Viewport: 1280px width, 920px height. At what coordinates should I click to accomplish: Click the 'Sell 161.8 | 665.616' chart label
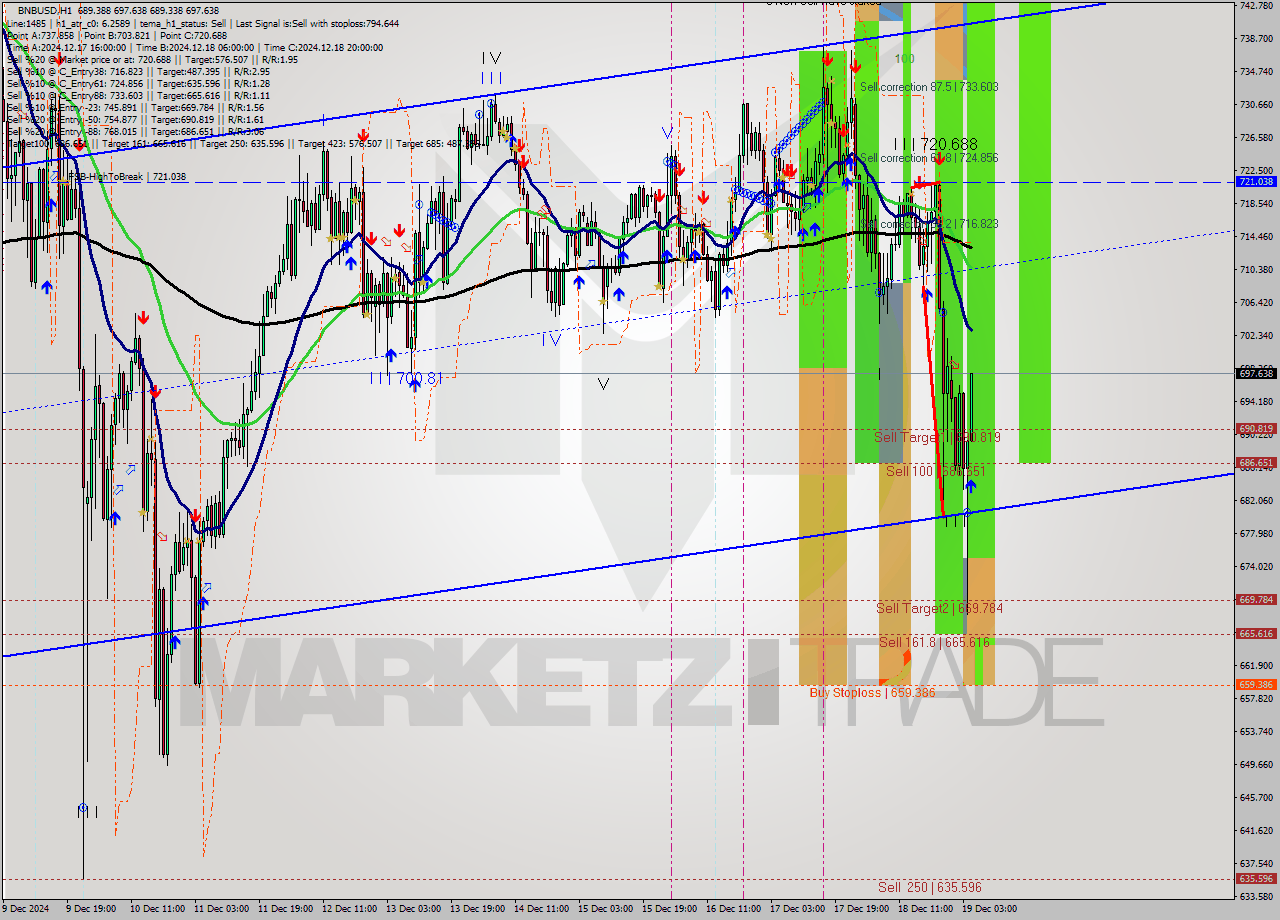[934, 642]
